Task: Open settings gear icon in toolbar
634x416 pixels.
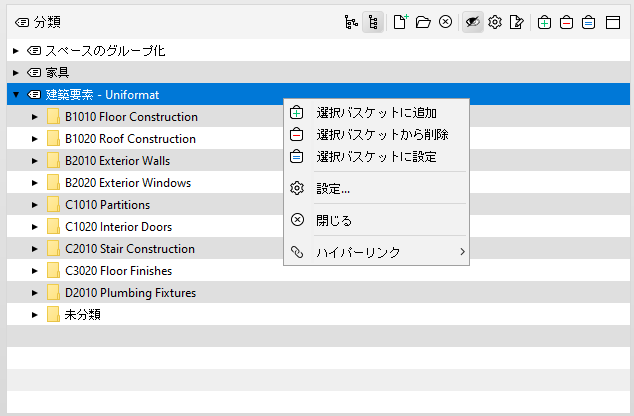Action: 495,22
